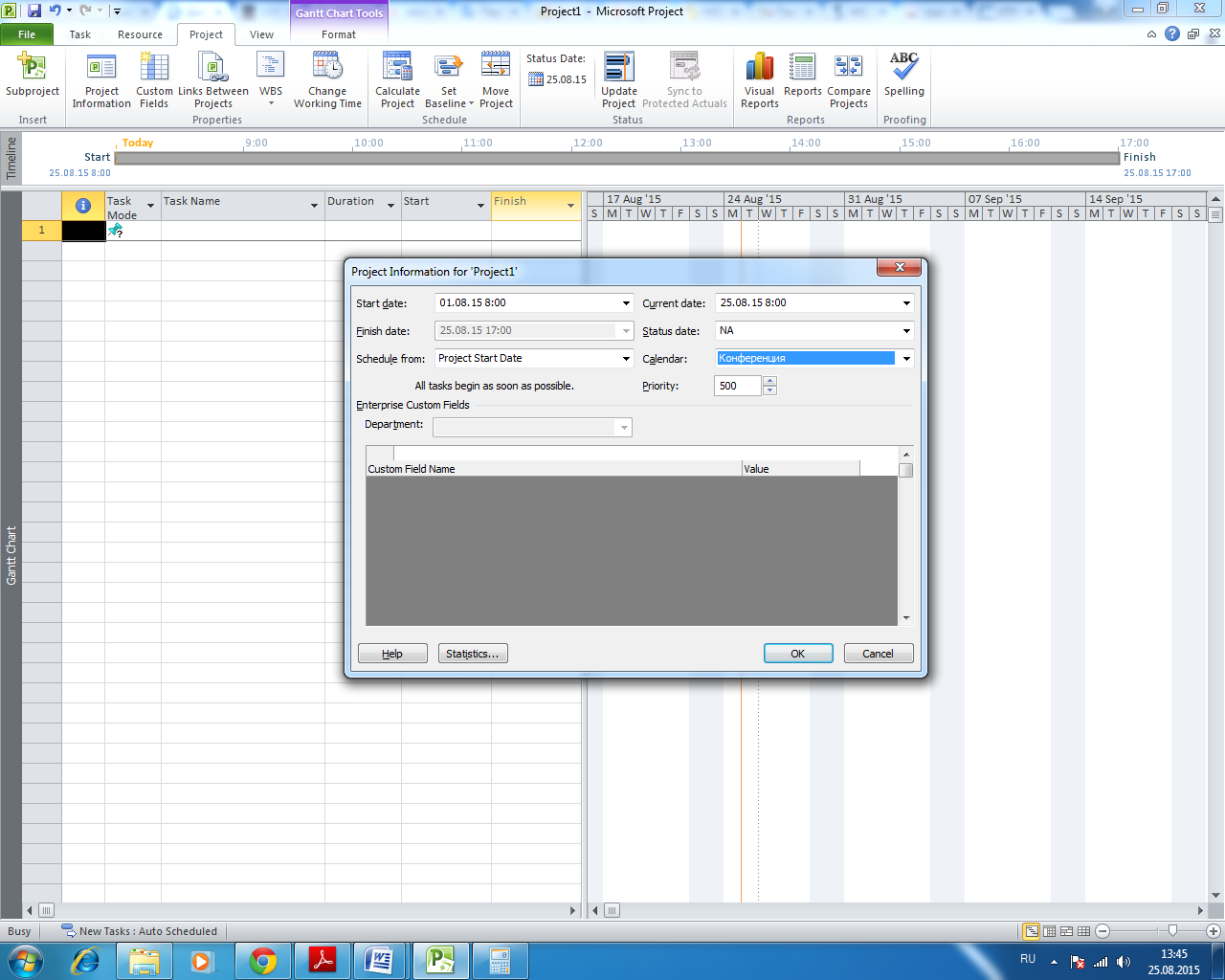
Task: Select task row 1 header
Action: (41, 230)
